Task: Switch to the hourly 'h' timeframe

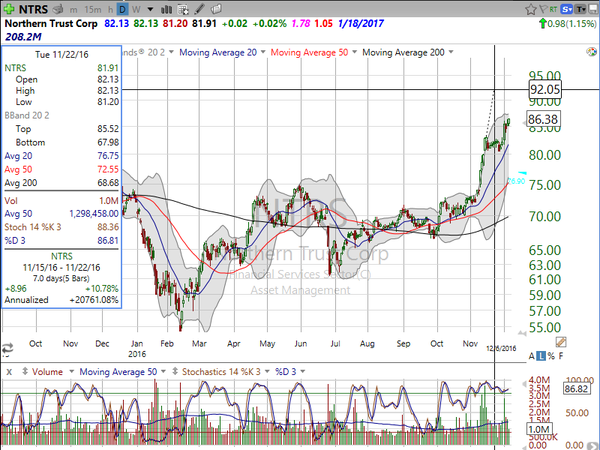Action: (x=110, y=9)
